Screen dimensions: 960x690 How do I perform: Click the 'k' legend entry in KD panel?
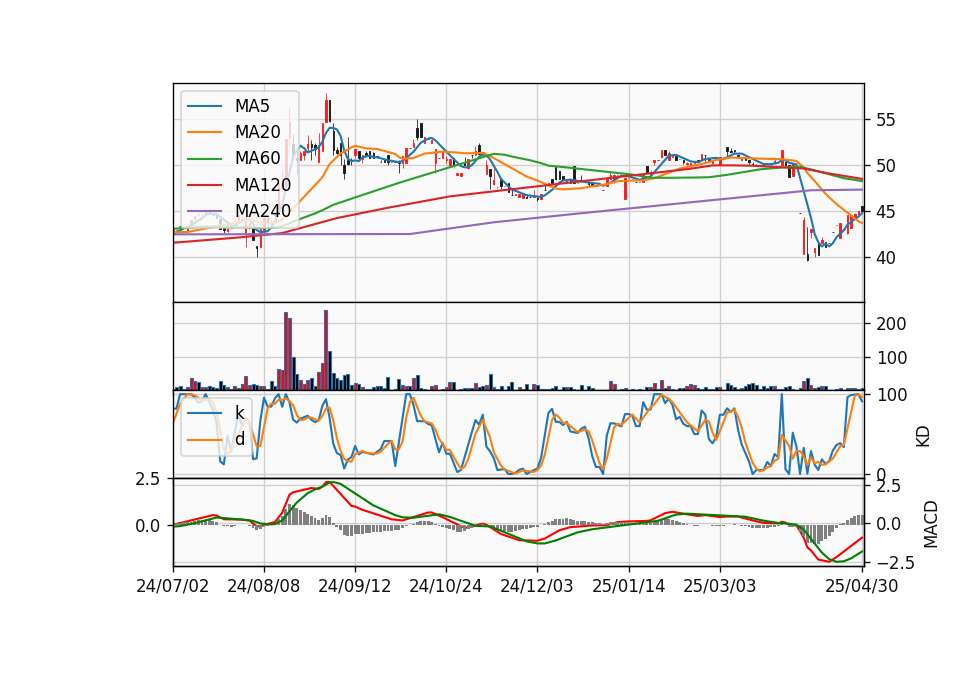(x=239, y=413)
